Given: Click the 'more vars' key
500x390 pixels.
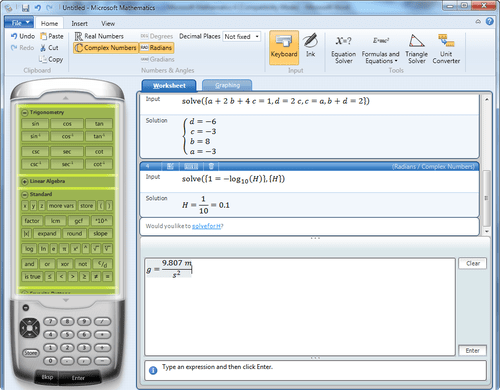Looking at the screenshot, I should coord(61,206).
